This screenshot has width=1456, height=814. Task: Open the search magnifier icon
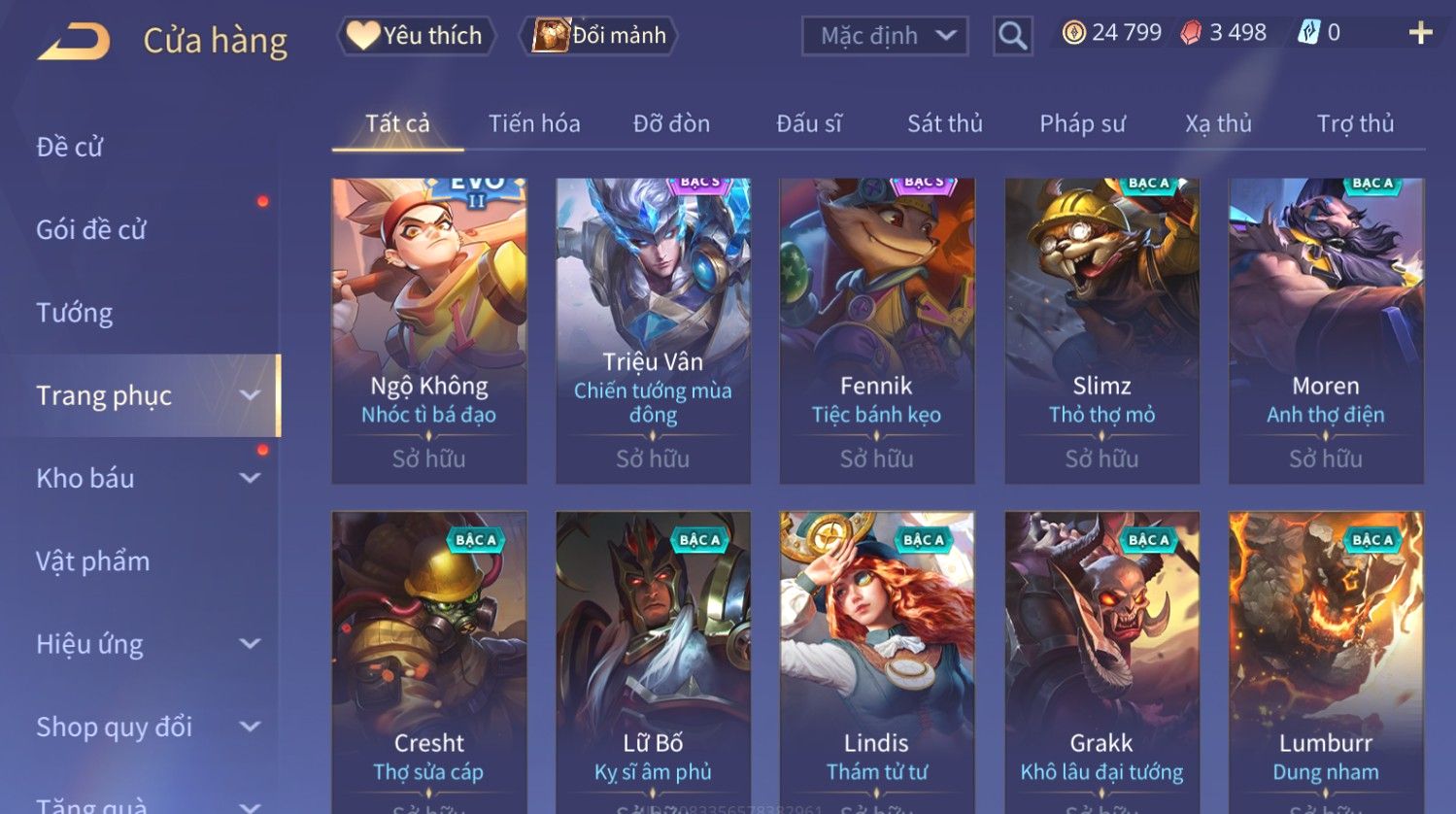point(1012,37)
